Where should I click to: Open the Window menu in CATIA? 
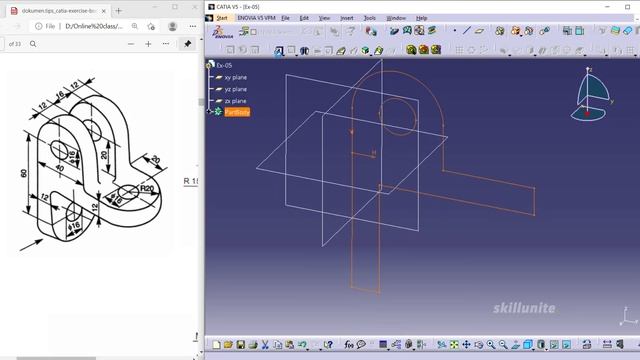click(396, 18)
